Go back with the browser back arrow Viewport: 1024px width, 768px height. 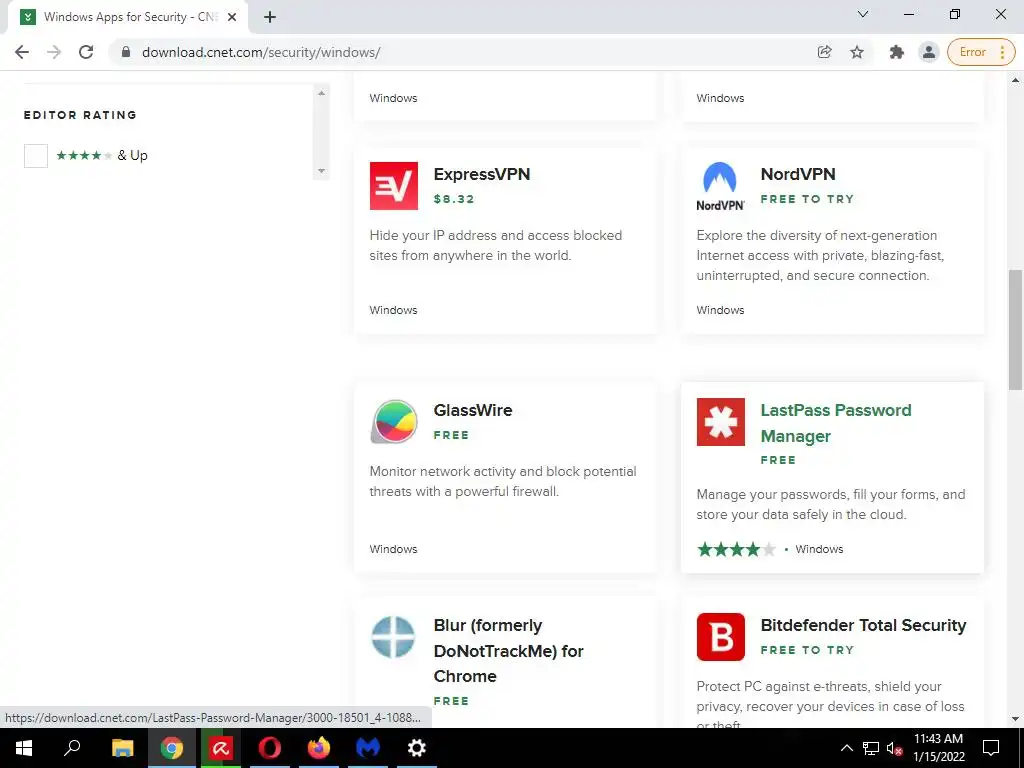coord(22,52)
